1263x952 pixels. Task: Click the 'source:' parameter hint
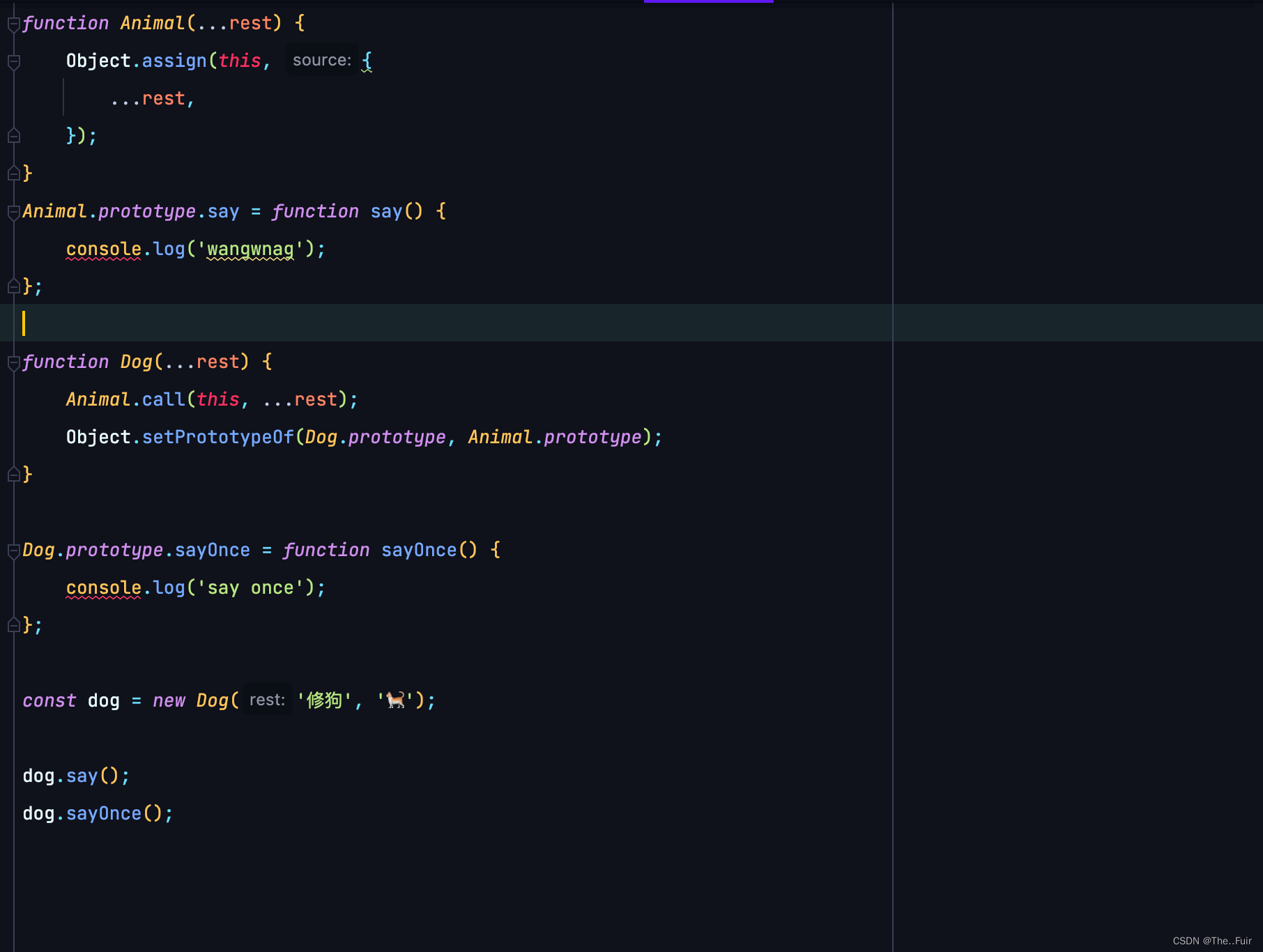pyautogui.click(x=321, y=60)
